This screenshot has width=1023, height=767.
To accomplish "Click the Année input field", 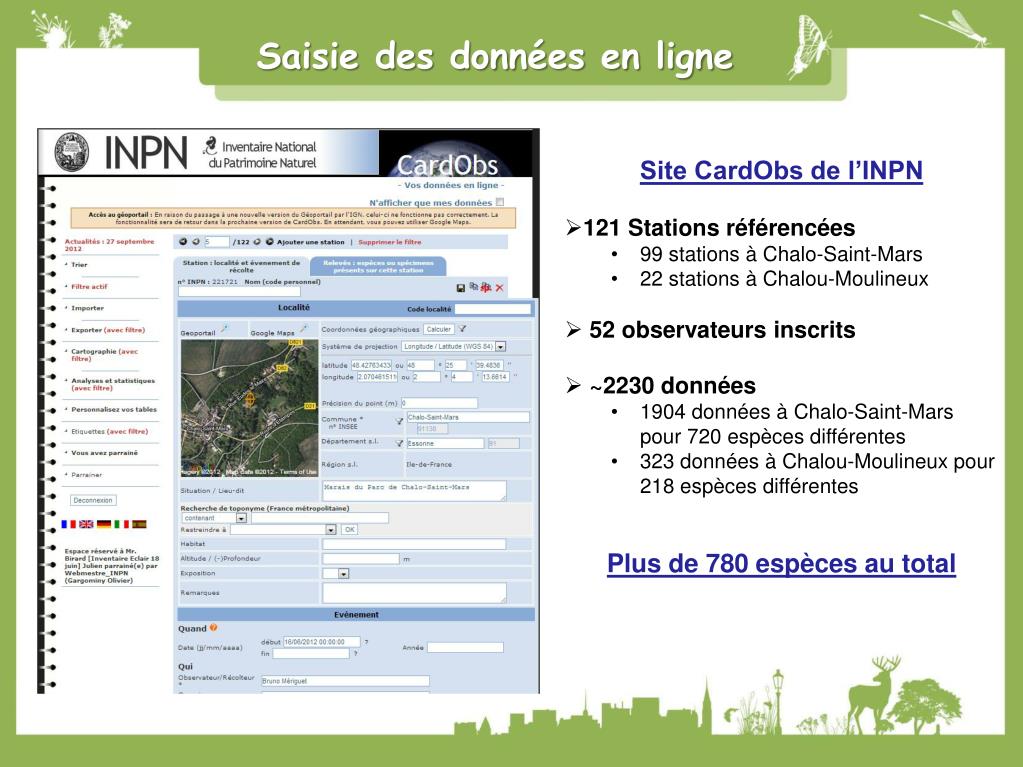I will [465, 648].
